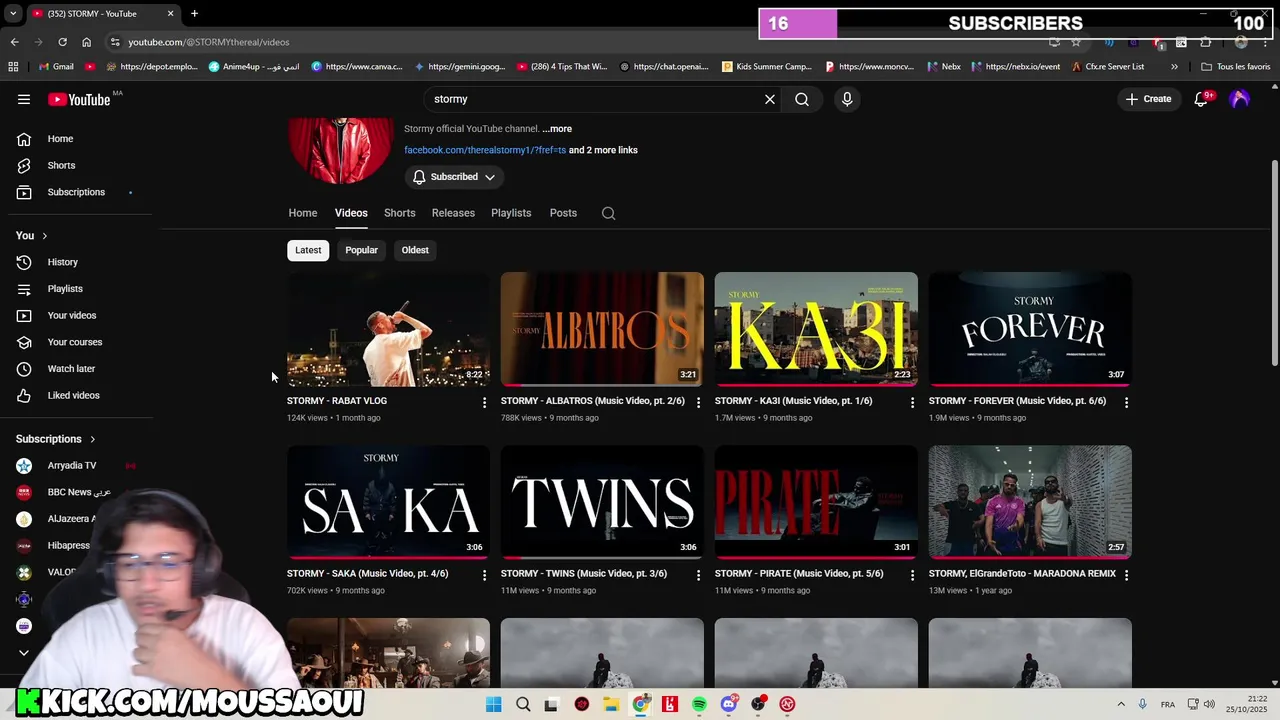Screen dimensions: 1280x720
Task: Click the YouTube logo
Action: pos(79,99)
